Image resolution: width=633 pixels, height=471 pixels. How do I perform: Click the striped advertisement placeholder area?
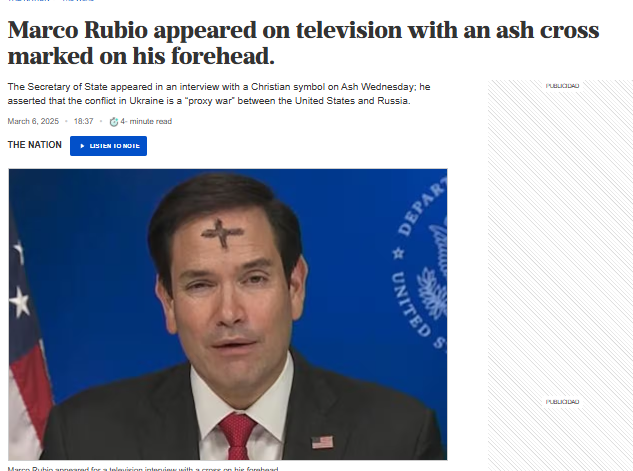tap(560, 275)
